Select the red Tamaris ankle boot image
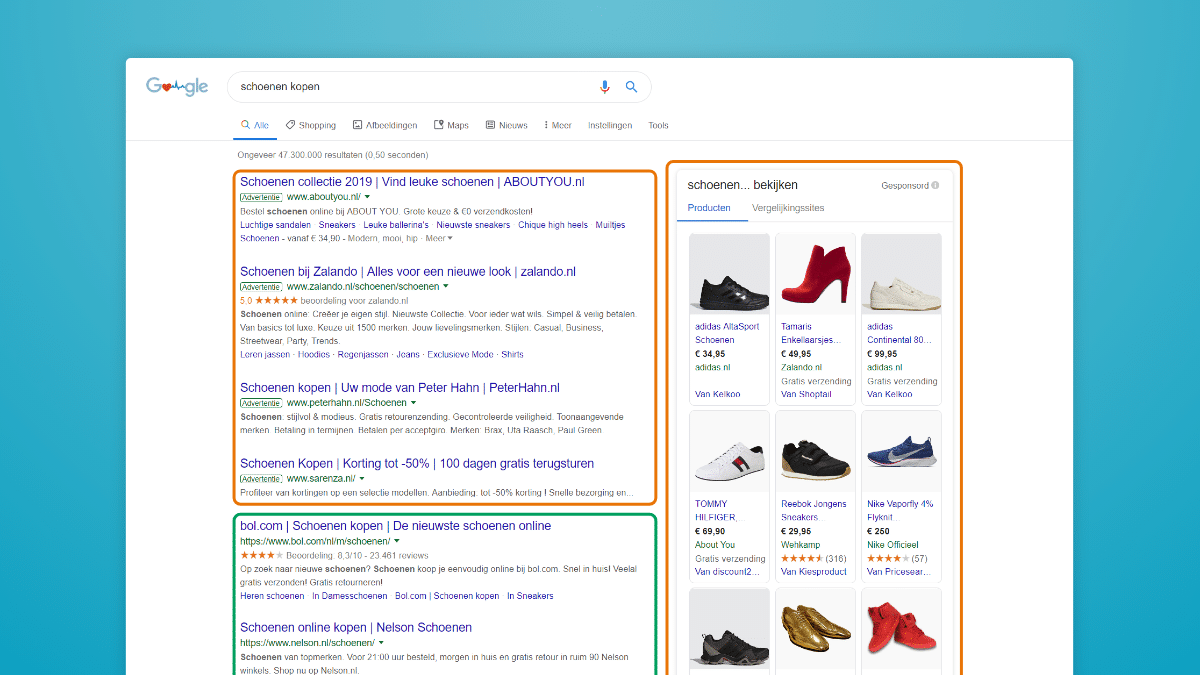The width and height of the screenshot is (1200, 675). click(815, 274)
